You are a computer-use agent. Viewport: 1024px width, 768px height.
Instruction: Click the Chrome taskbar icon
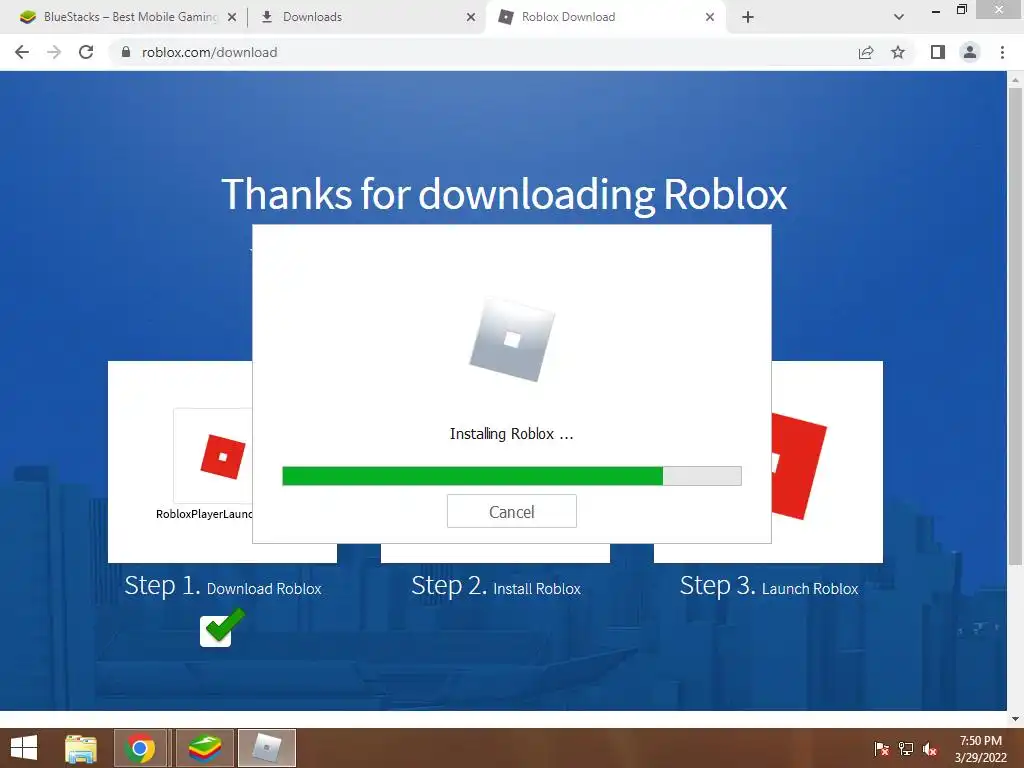[140, 748]
